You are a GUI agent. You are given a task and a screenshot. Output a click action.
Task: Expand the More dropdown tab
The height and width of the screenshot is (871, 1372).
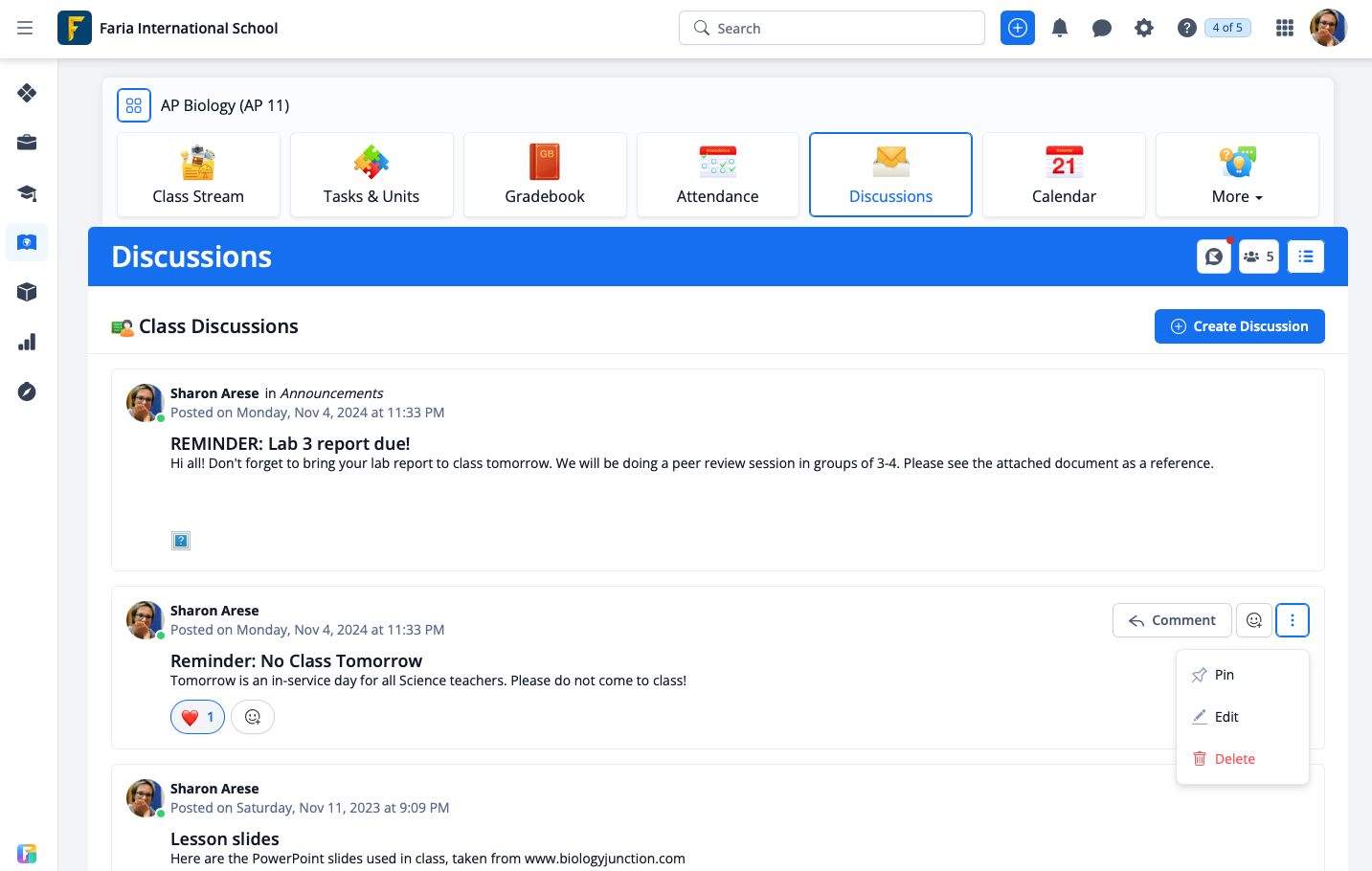coord(1237,176)
